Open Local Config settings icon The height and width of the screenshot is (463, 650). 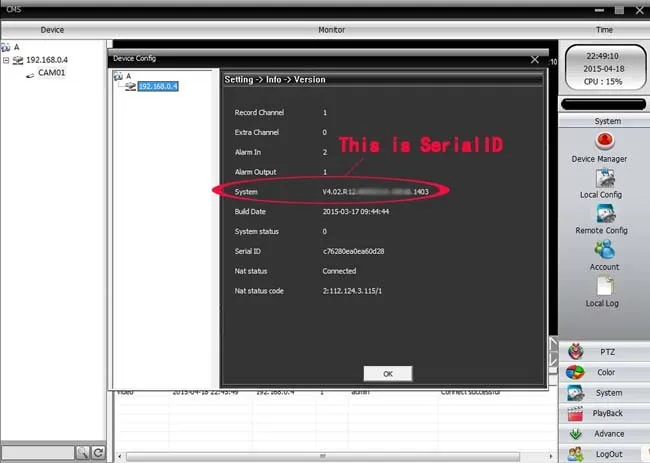pyautogui.click(x=605, y=179)
